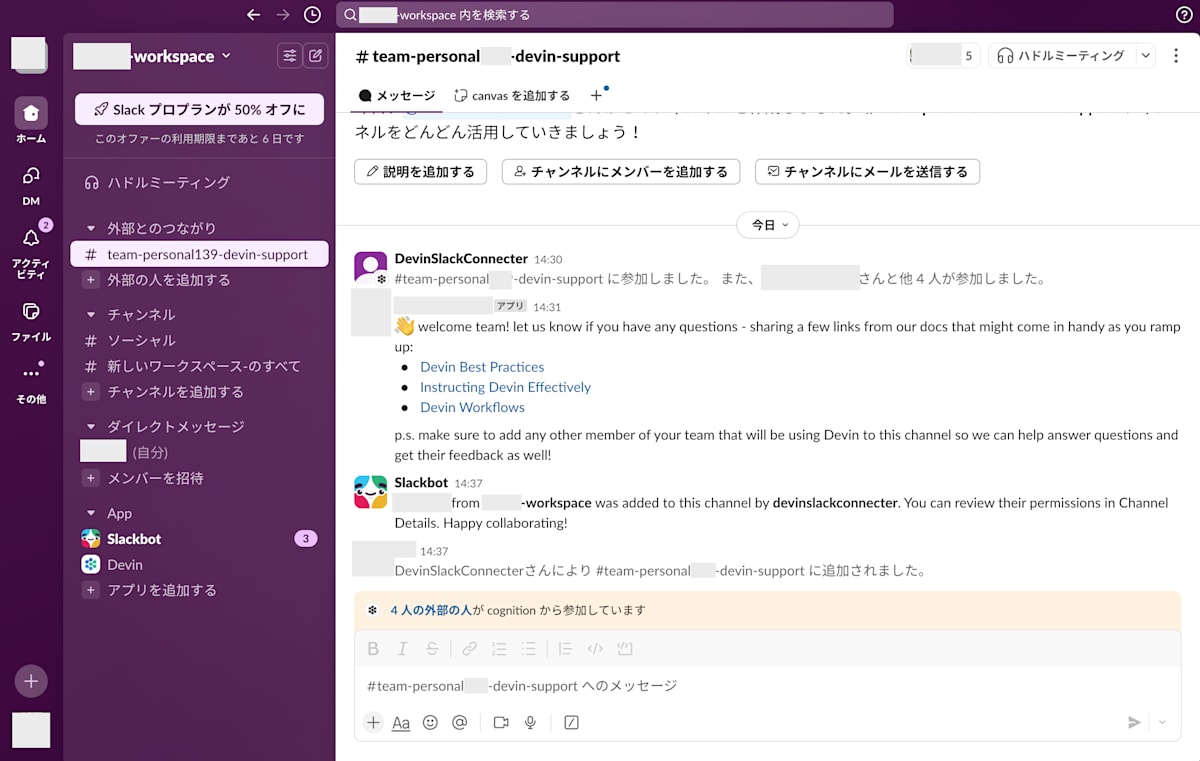The width and height of the screenshot is (1200, 761).
Task: Click メンバーを招待 in sidebar
Action: point(199,478)
